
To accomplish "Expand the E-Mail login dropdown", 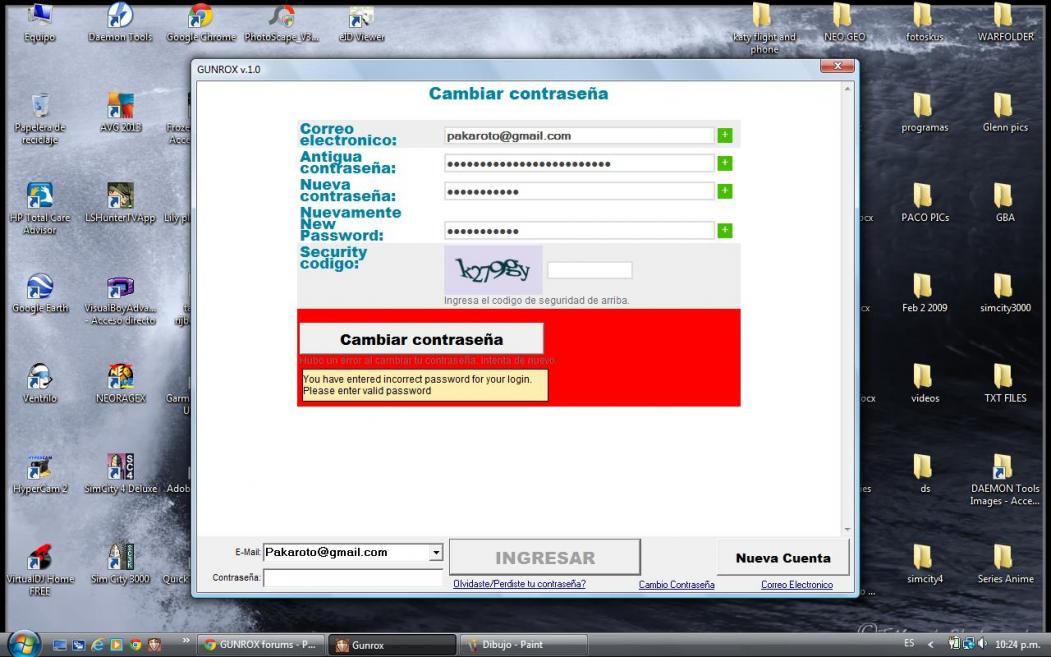I will click(x=435, y=552).
